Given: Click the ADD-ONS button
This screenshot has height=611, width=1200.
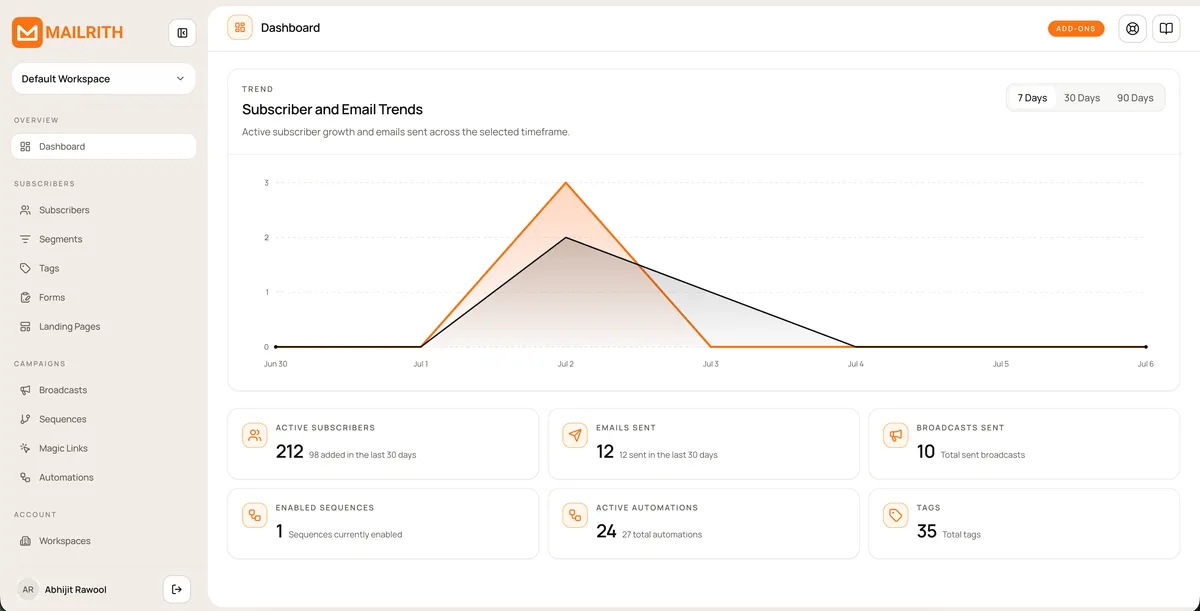Looking at the screenshot, I should tap(1076, 28).
